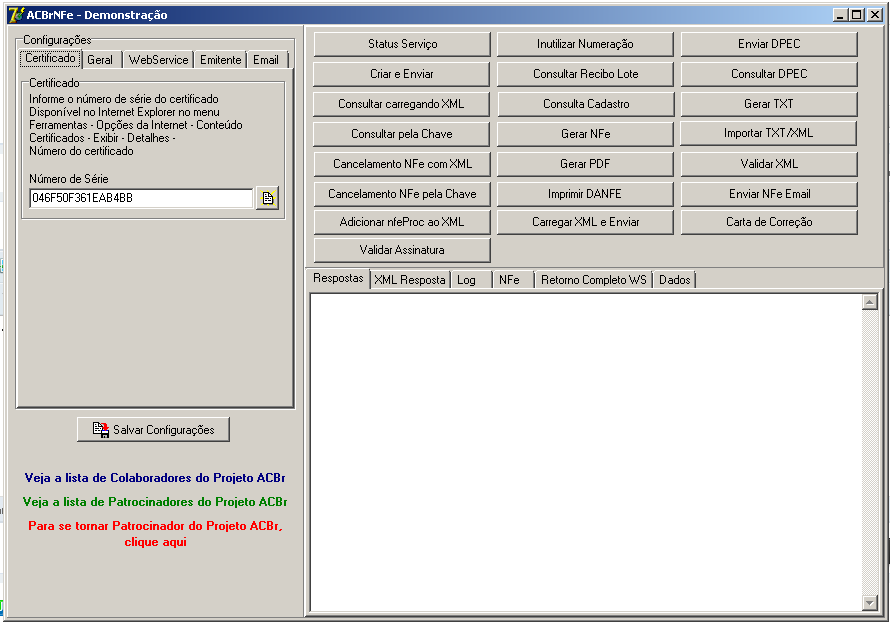The height and width of the screenshot is (622, 890).
Task: Open the Colaboradores do Projeto ACBr link
Action: point(155,478)
